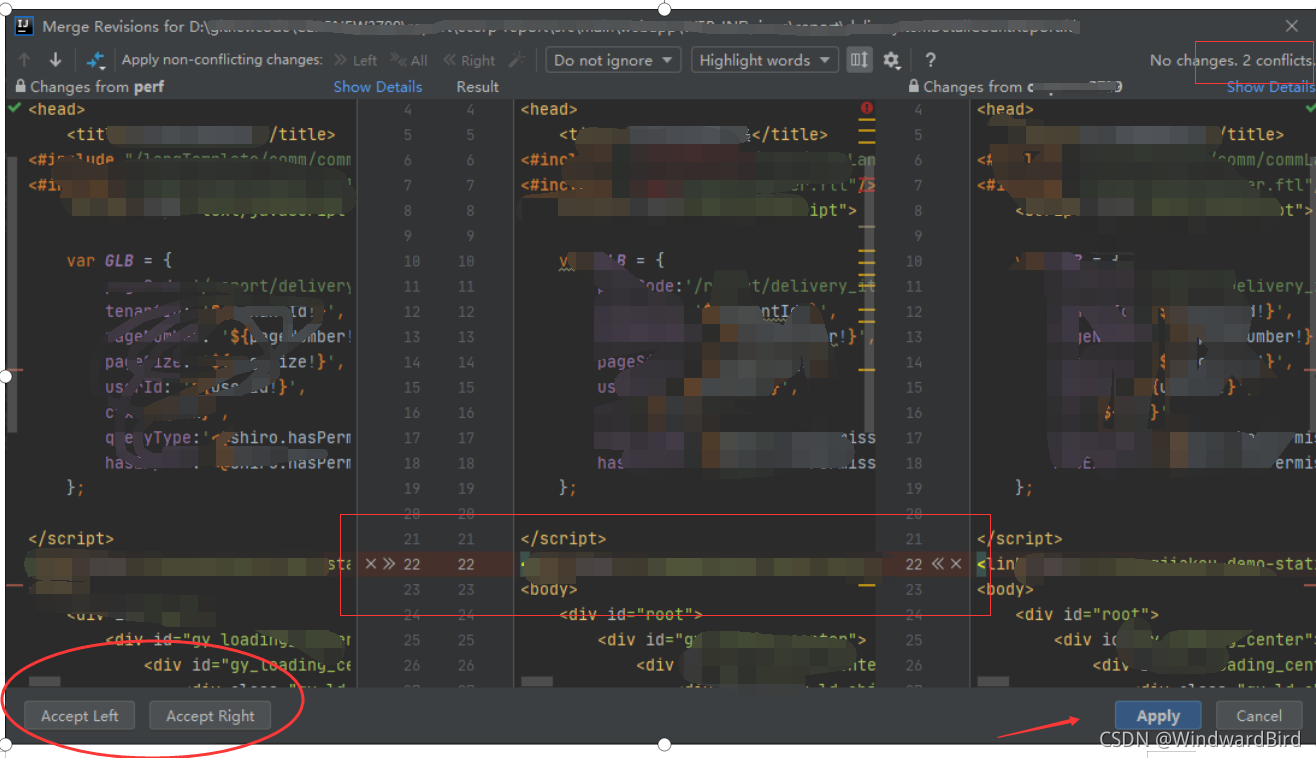Apply All non-conflicting changes
This screenshot has width=1316, height=758.
[x=409, y=60]
